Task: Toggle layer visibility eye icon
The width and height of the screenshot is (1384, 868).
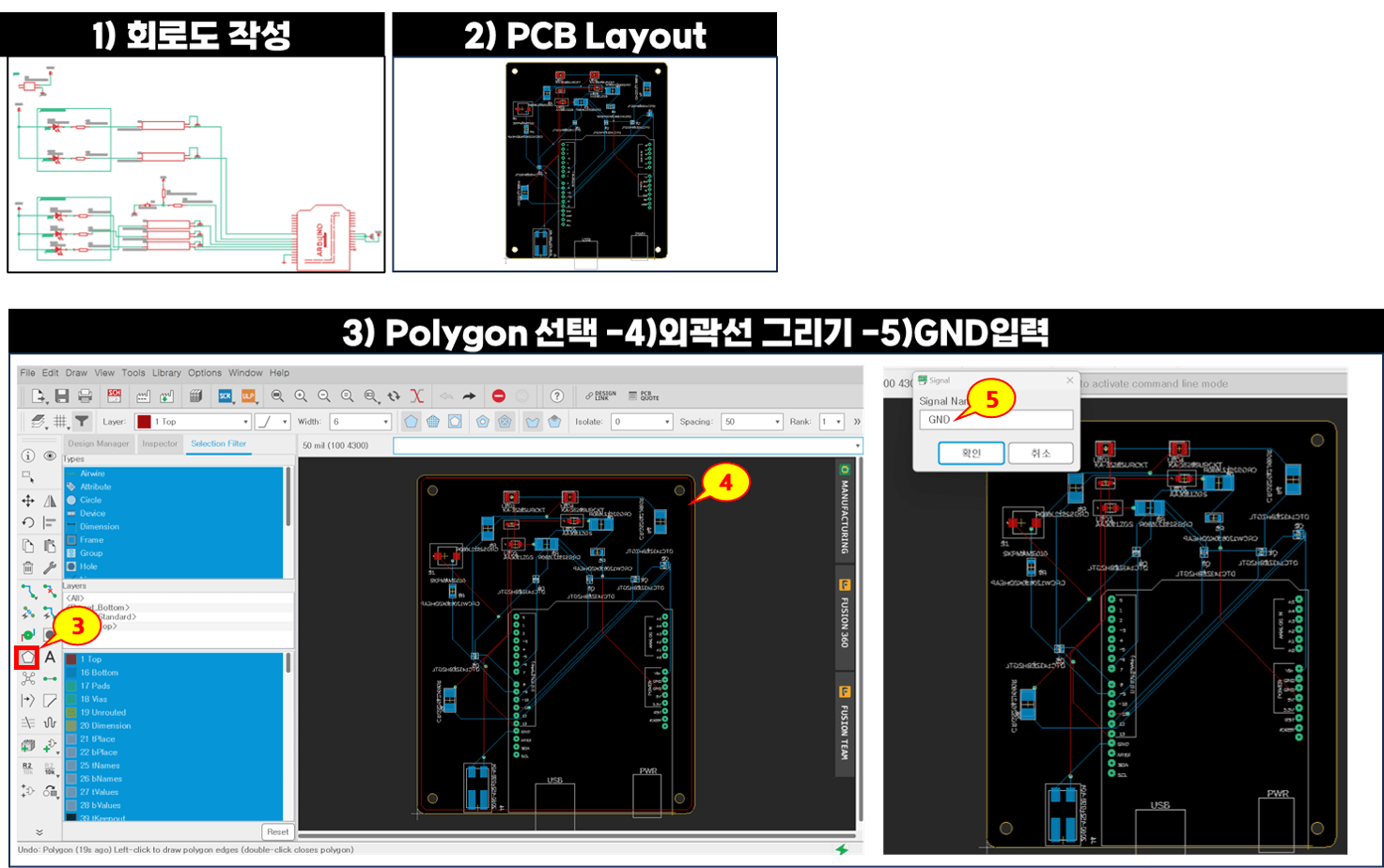Action: [x=50, y=456]
